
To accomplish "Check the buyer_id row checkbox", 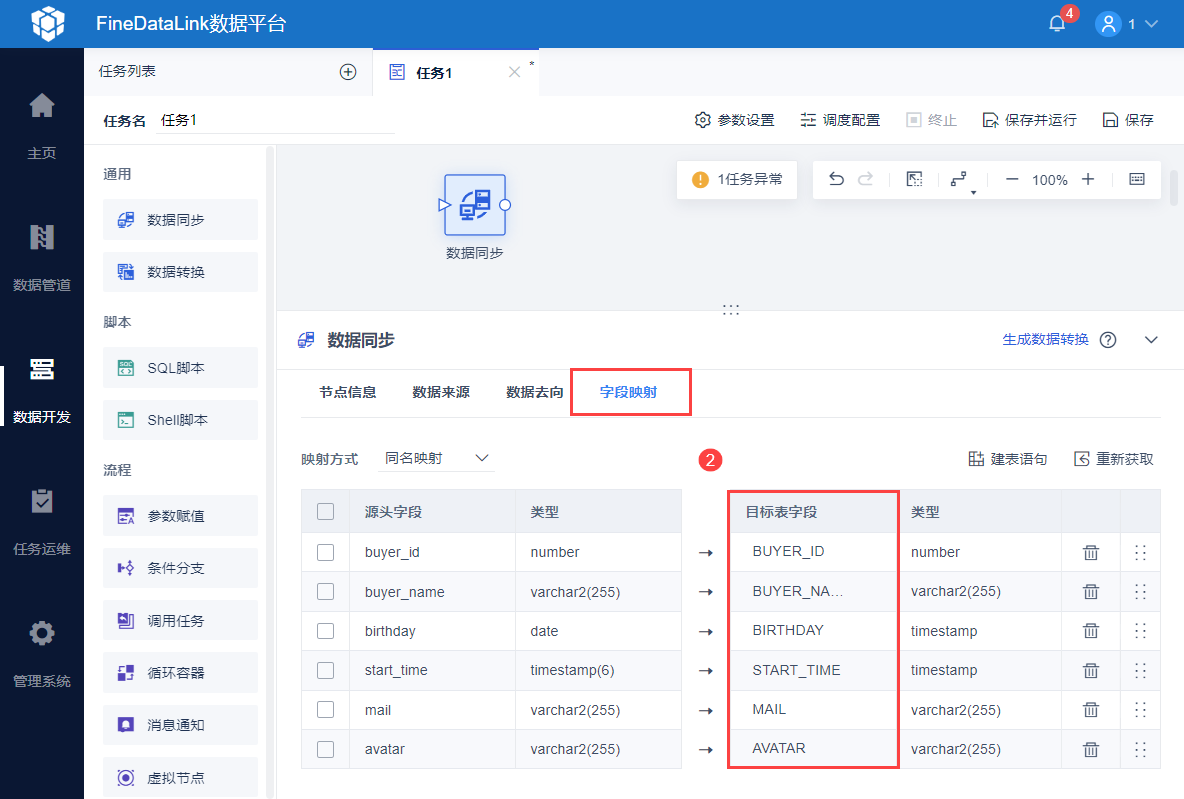I will click(325, 552).
